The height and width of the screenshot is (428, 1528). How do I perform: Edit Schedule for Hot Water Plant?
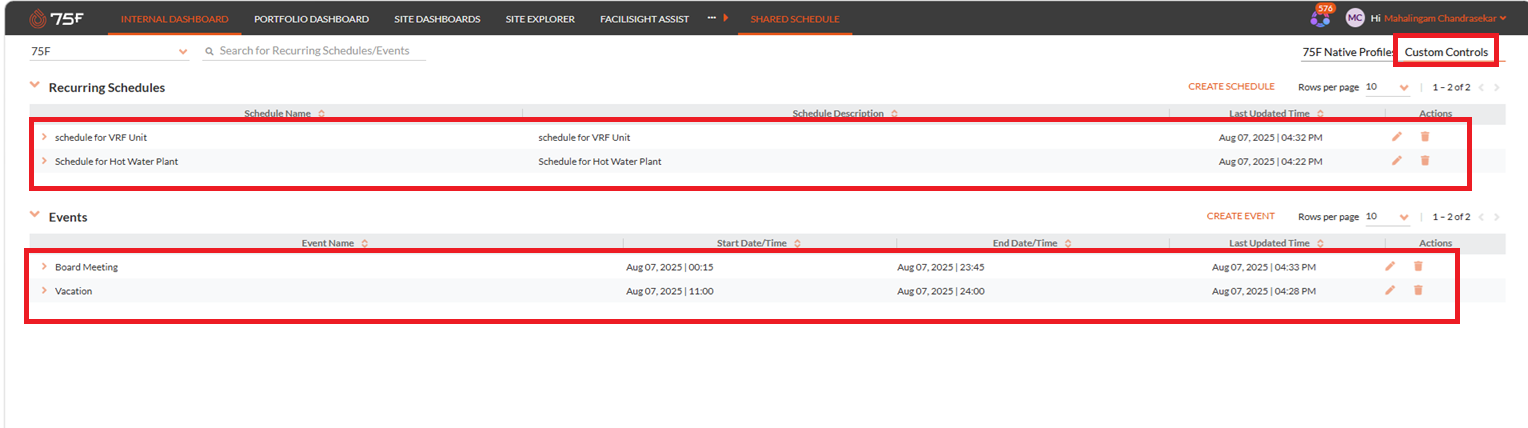pyautogui.click(x=1397, y=161)
